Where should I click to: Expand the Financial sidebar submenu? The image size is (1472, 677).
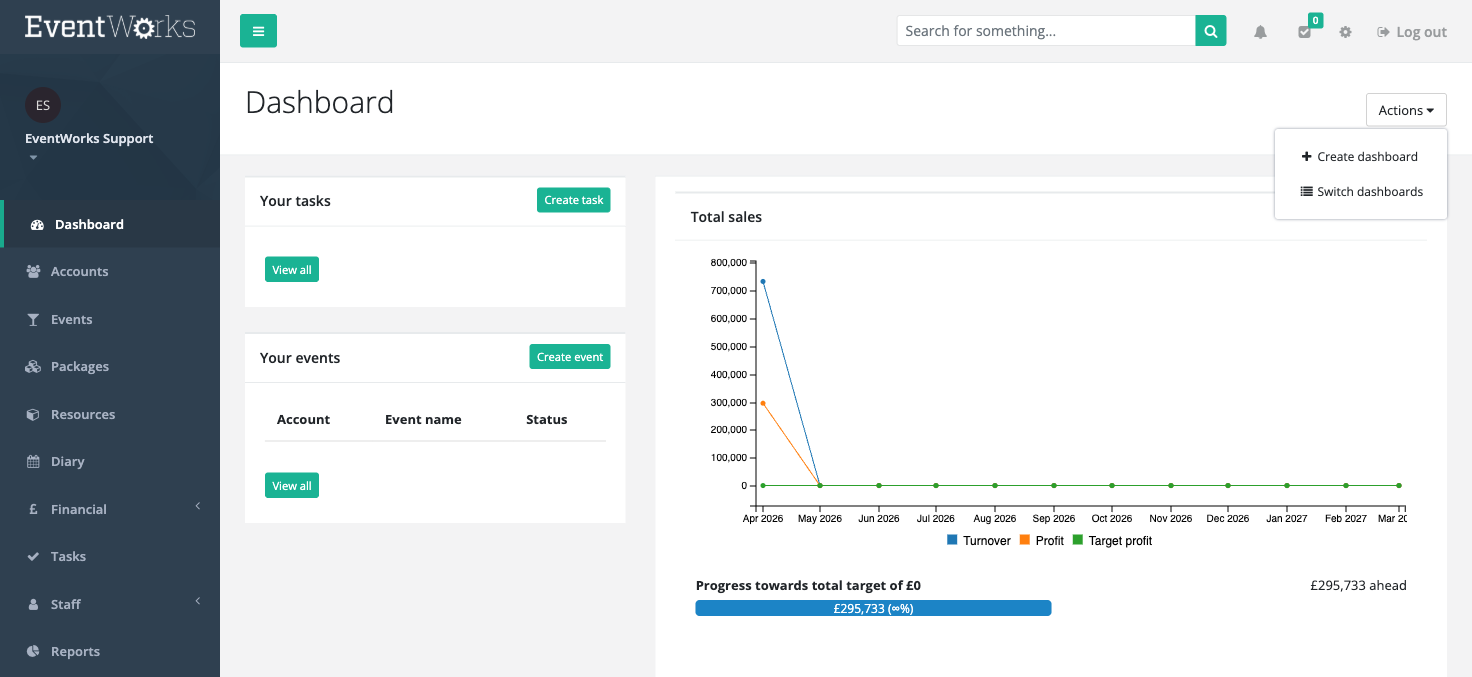coord(110,509)
